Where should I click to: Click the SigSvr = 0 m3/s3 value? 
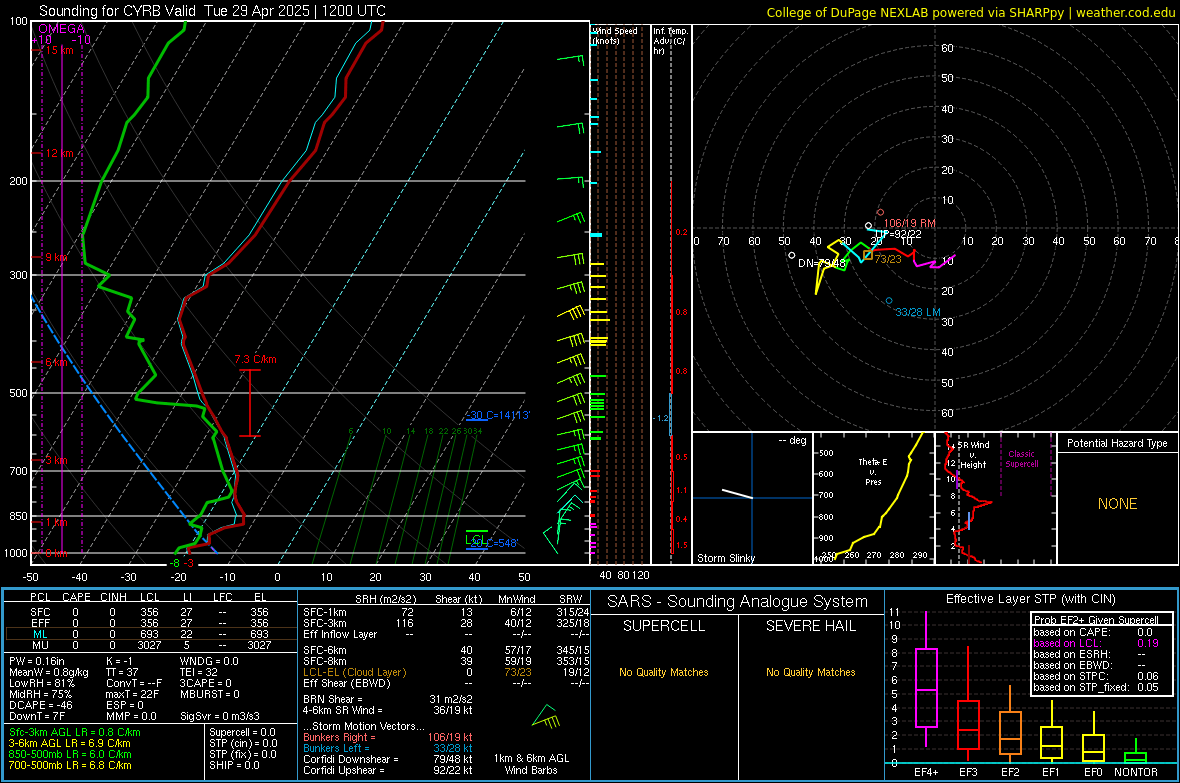click(x=220, y=716)
